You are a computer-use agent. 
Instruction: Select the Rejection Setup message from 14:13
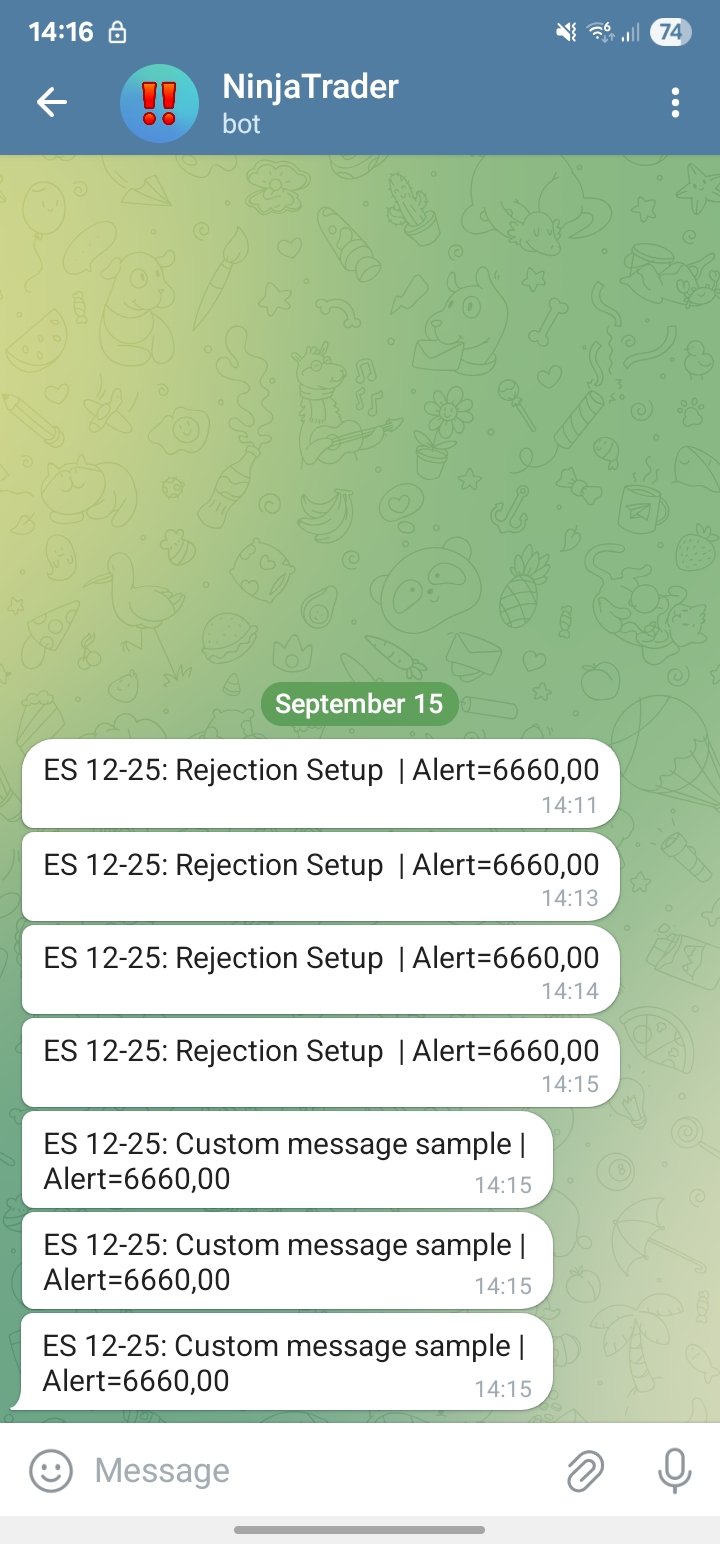click(320, 876)
